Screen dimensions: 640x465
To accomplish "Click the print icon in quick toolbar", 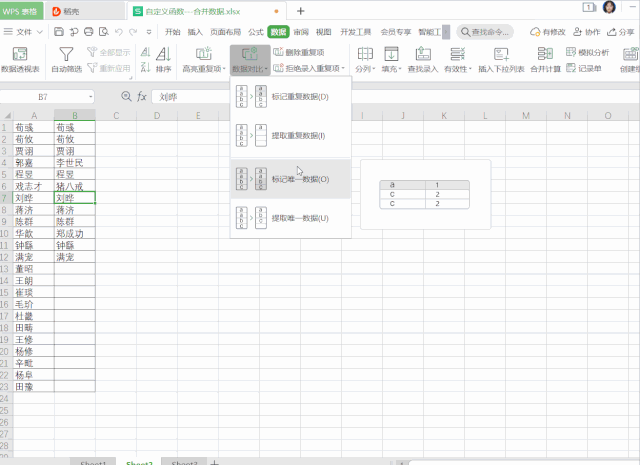I will [x=89, y=32].
